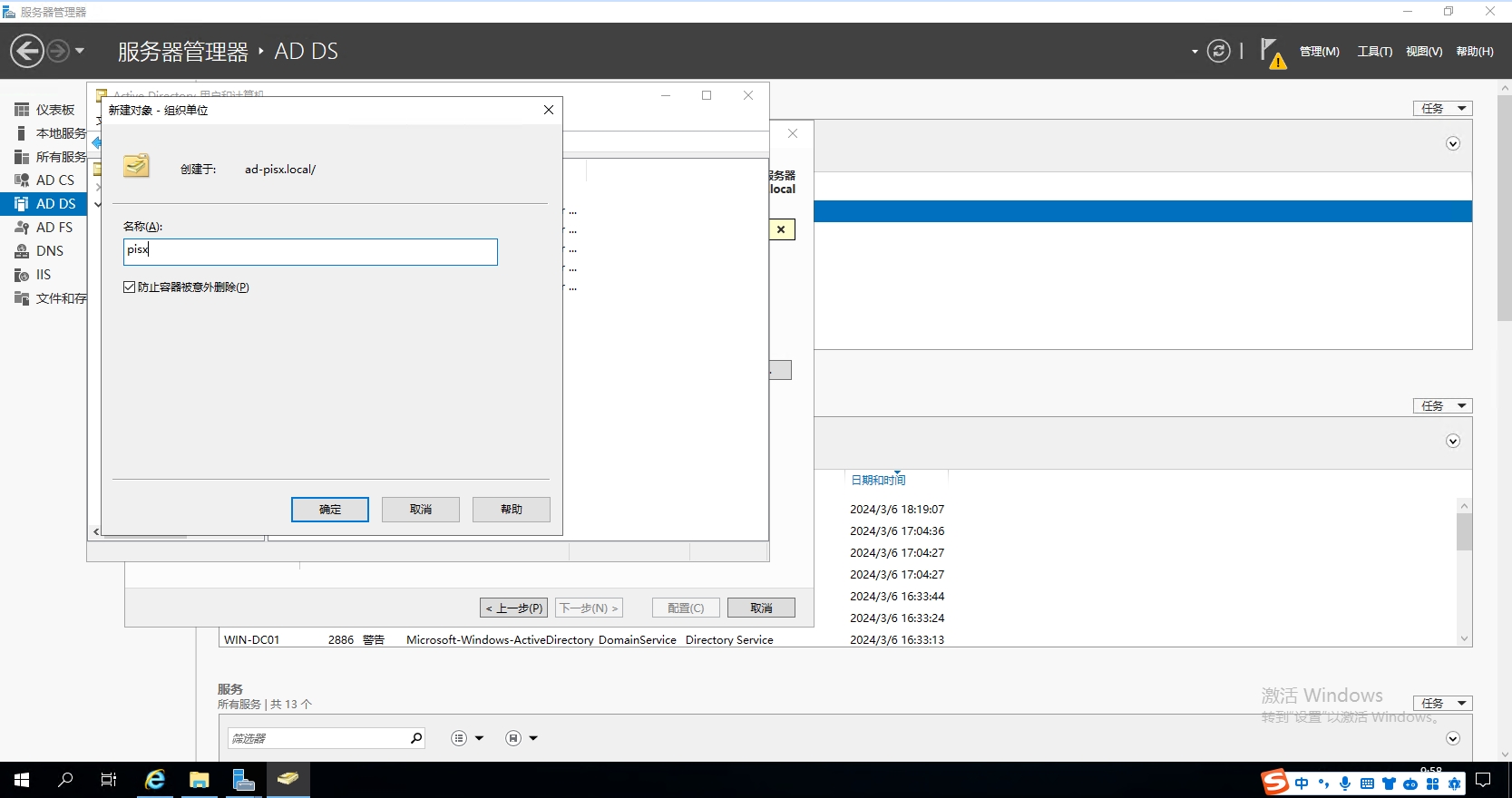Screen dimensions: 1512x798
Task: Open the services section 任务 dropdown
Action: point(1442,704)
